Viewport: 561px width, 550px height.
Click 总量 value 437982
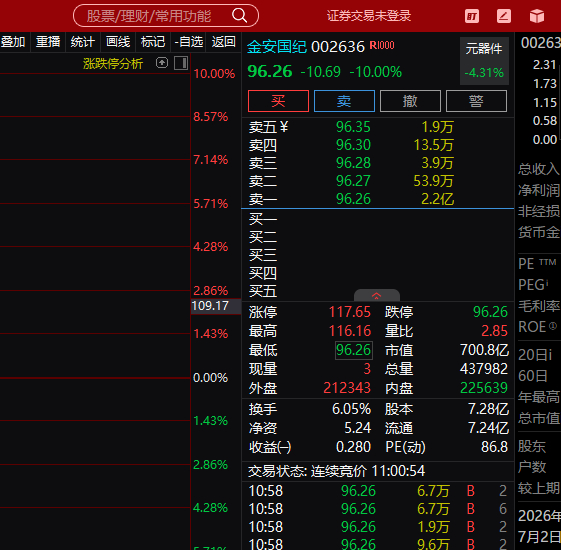point(484,369)
